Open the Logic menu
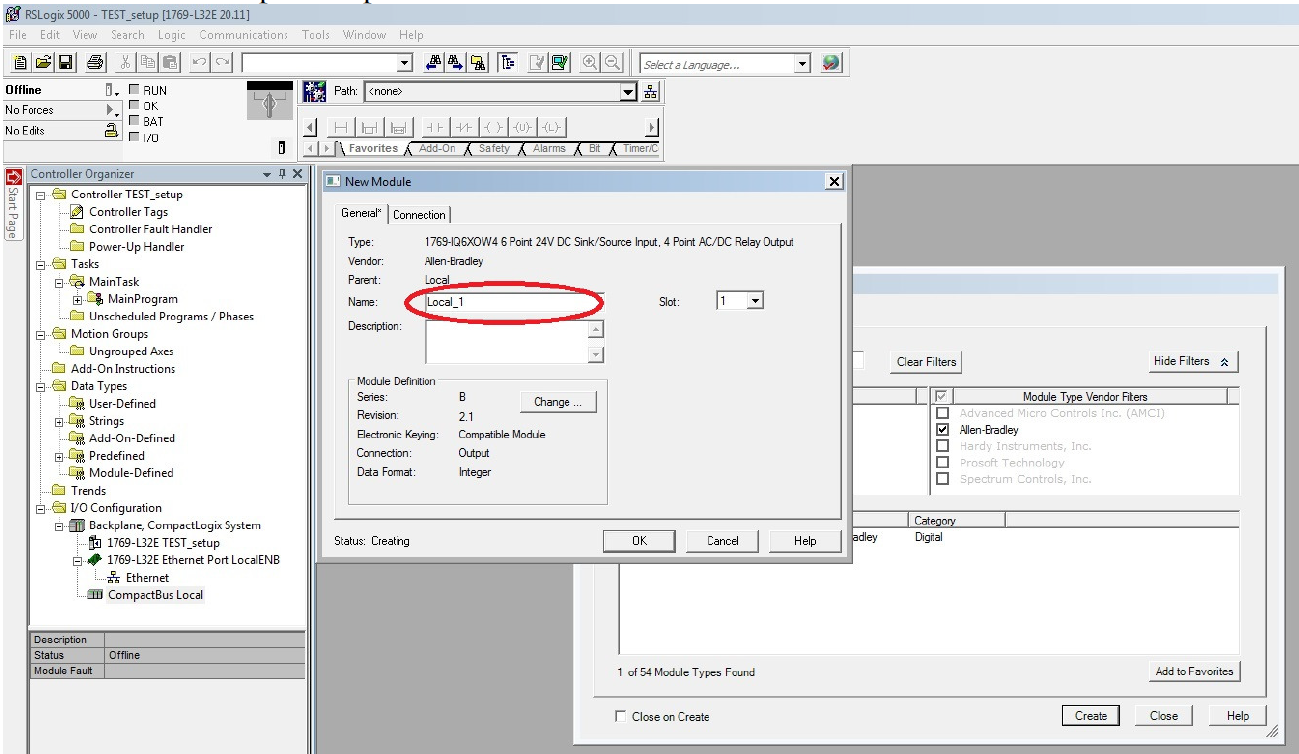Viewport: 1299px width, 754px height. pyautogui.click(x=172, y=35)
